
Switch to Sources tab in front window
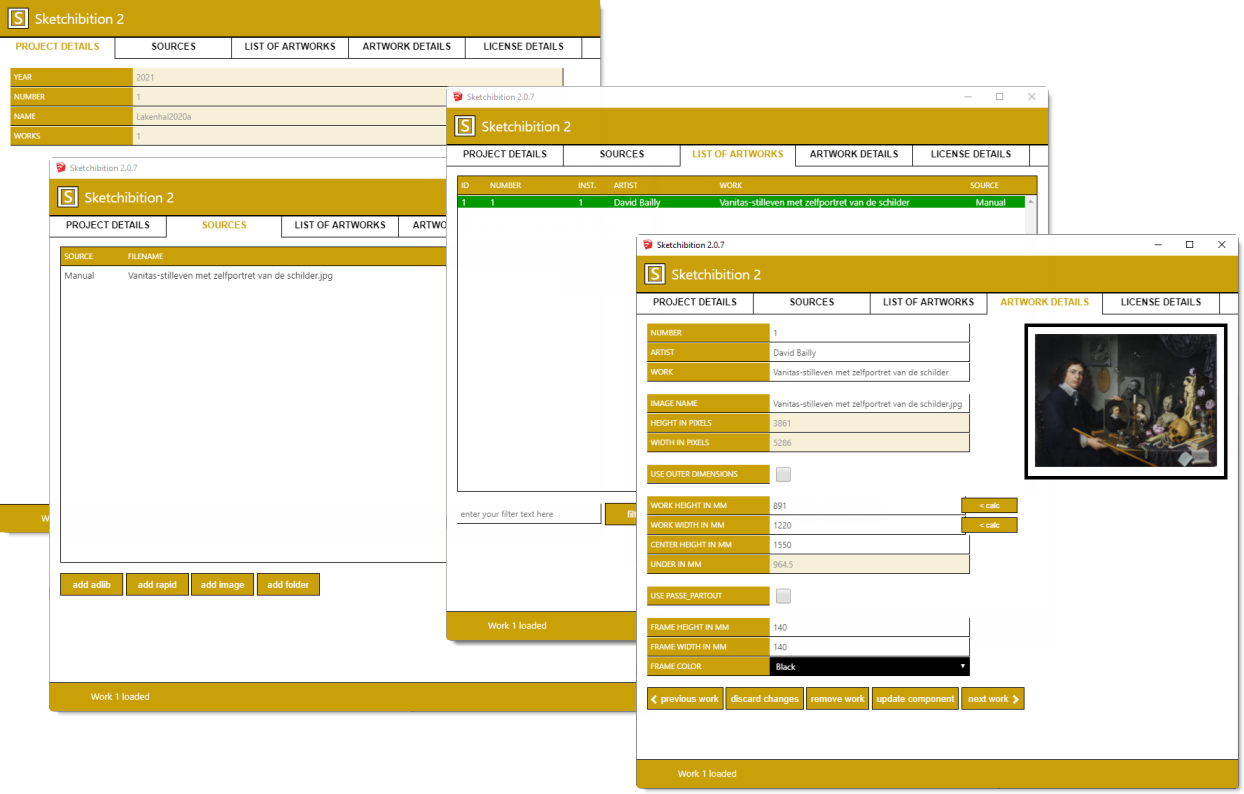point(811,302)
